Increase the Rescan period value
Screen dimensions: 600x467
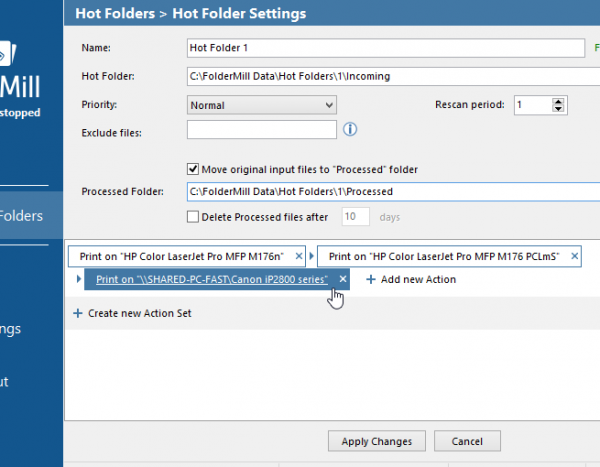[x=558, y=100]
